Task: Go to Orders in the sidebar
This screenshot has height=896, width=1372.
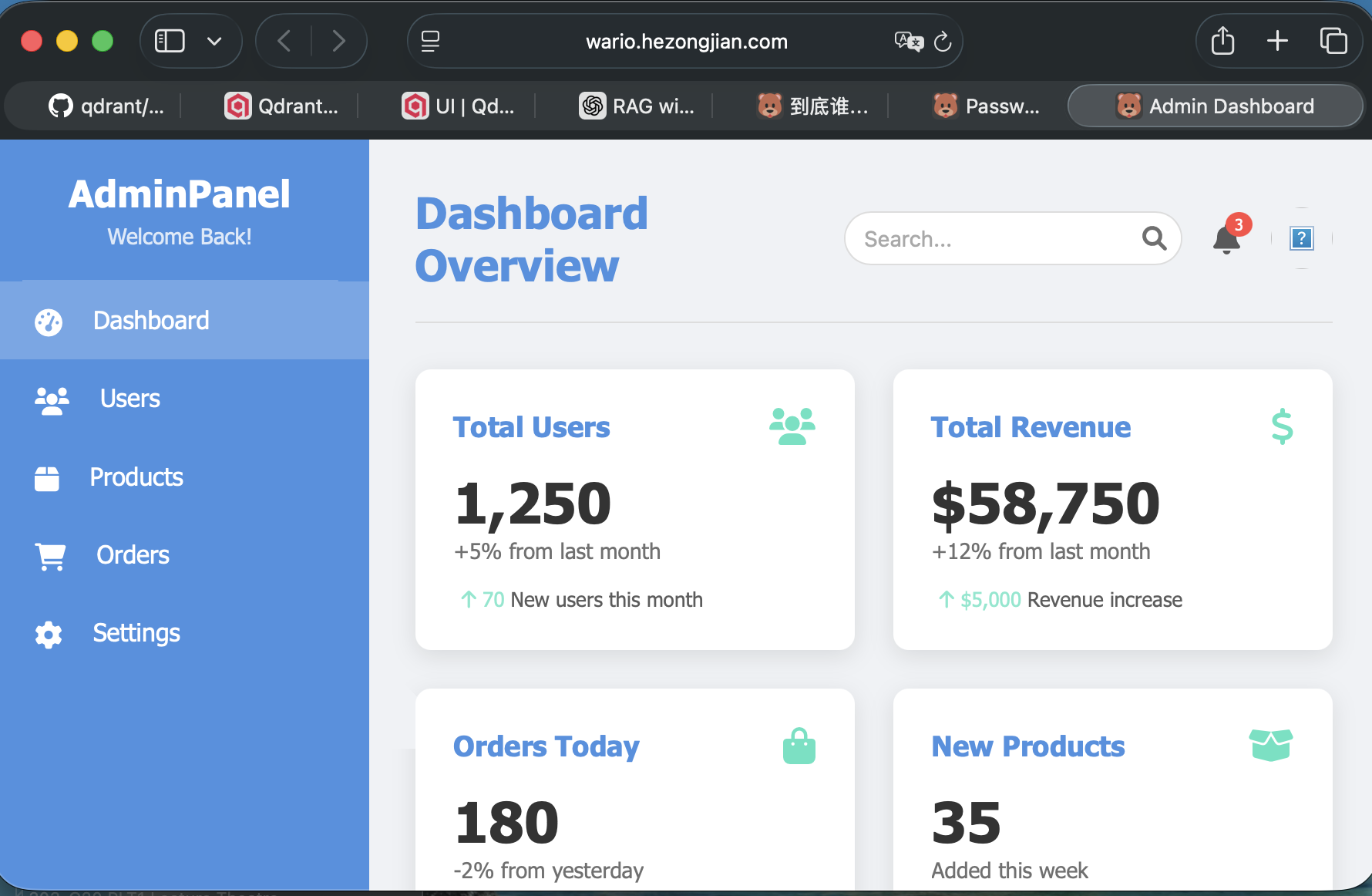Action: pyautogui.click(x=133, y=555)
